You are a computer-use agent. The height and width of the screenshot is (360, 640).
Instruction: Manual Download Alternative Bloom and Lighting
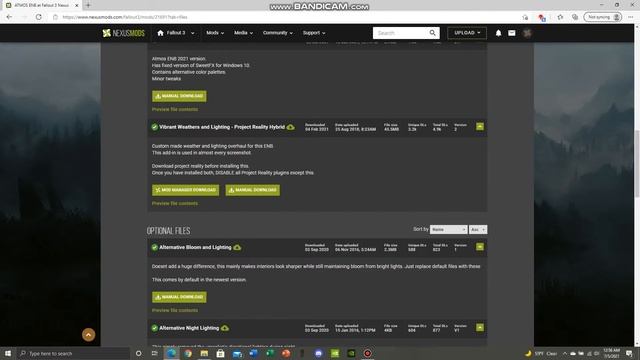[179, 297]
